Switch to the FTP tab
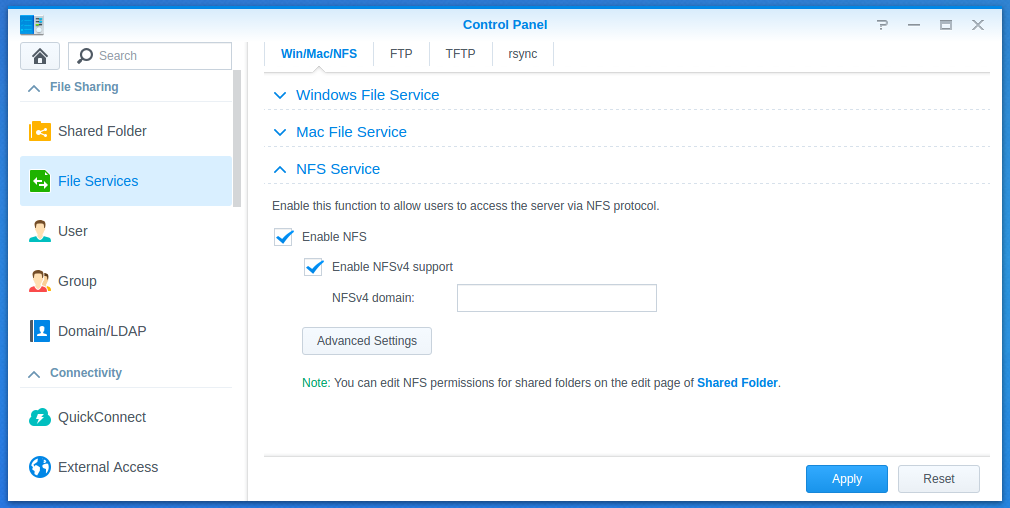The height and width of the screenshot is (508, 1010). tap(401, 54)
